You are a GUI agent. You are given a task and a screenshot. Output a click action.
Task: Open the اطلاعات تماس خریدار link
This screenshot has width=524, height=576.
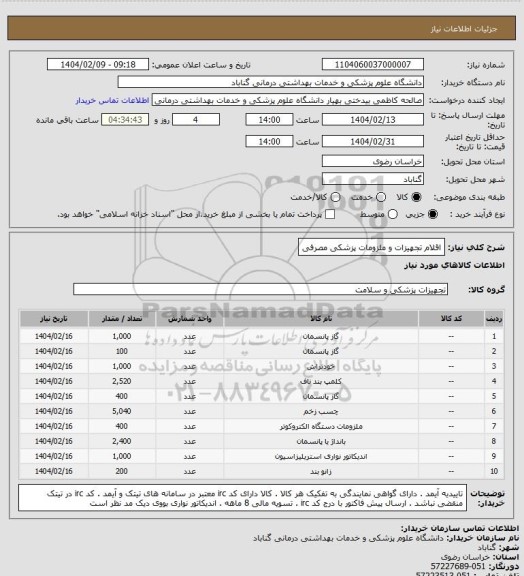[112, 100]
